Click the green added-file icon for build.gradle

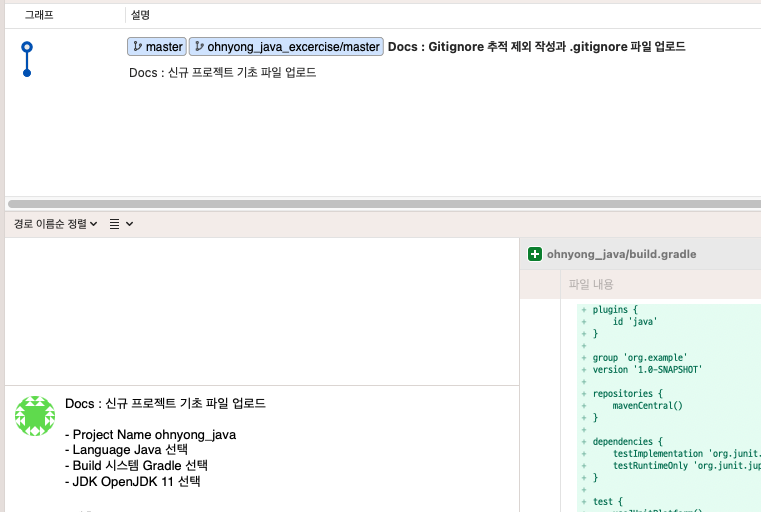[x=535, y=254]
